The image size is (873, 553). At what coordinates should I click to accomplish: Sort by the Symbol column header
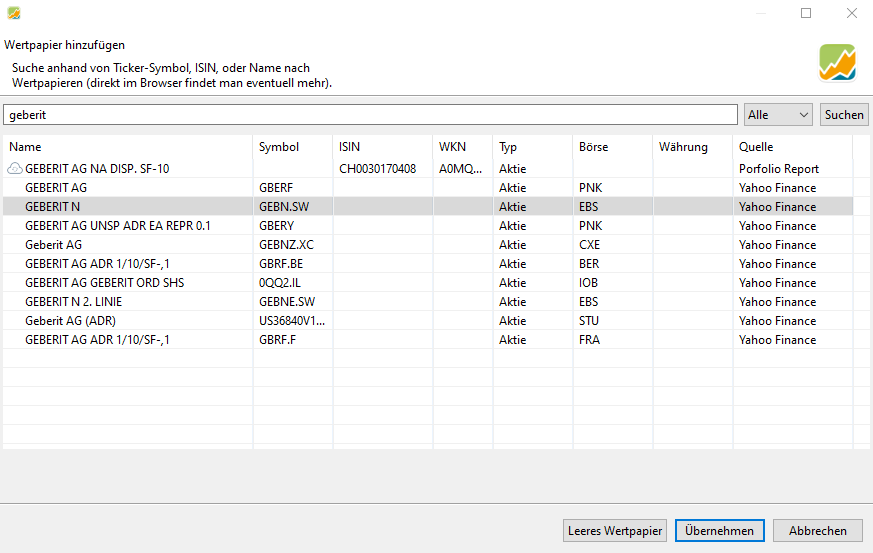click(x=291, y=147)
